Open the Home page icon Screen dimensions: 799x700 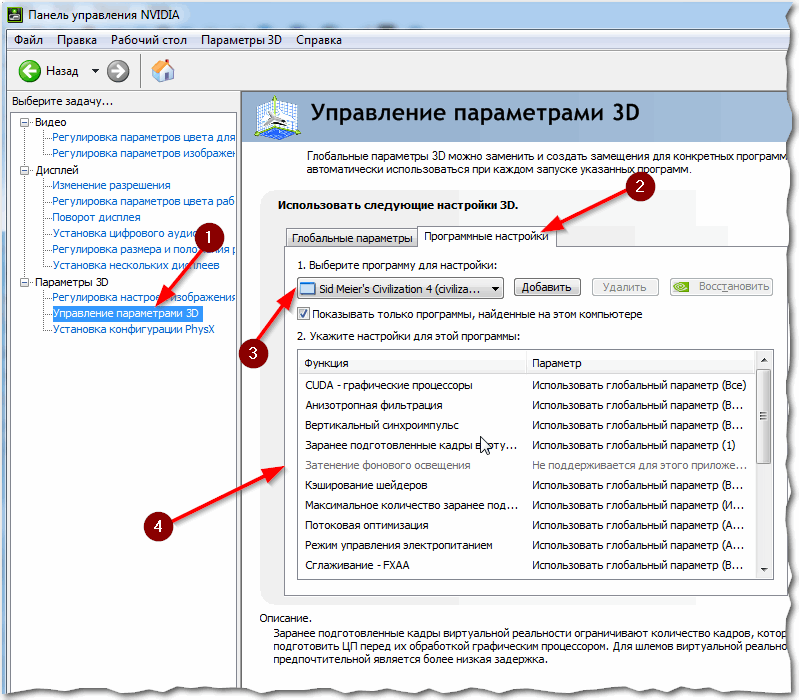tap(163, 71)
